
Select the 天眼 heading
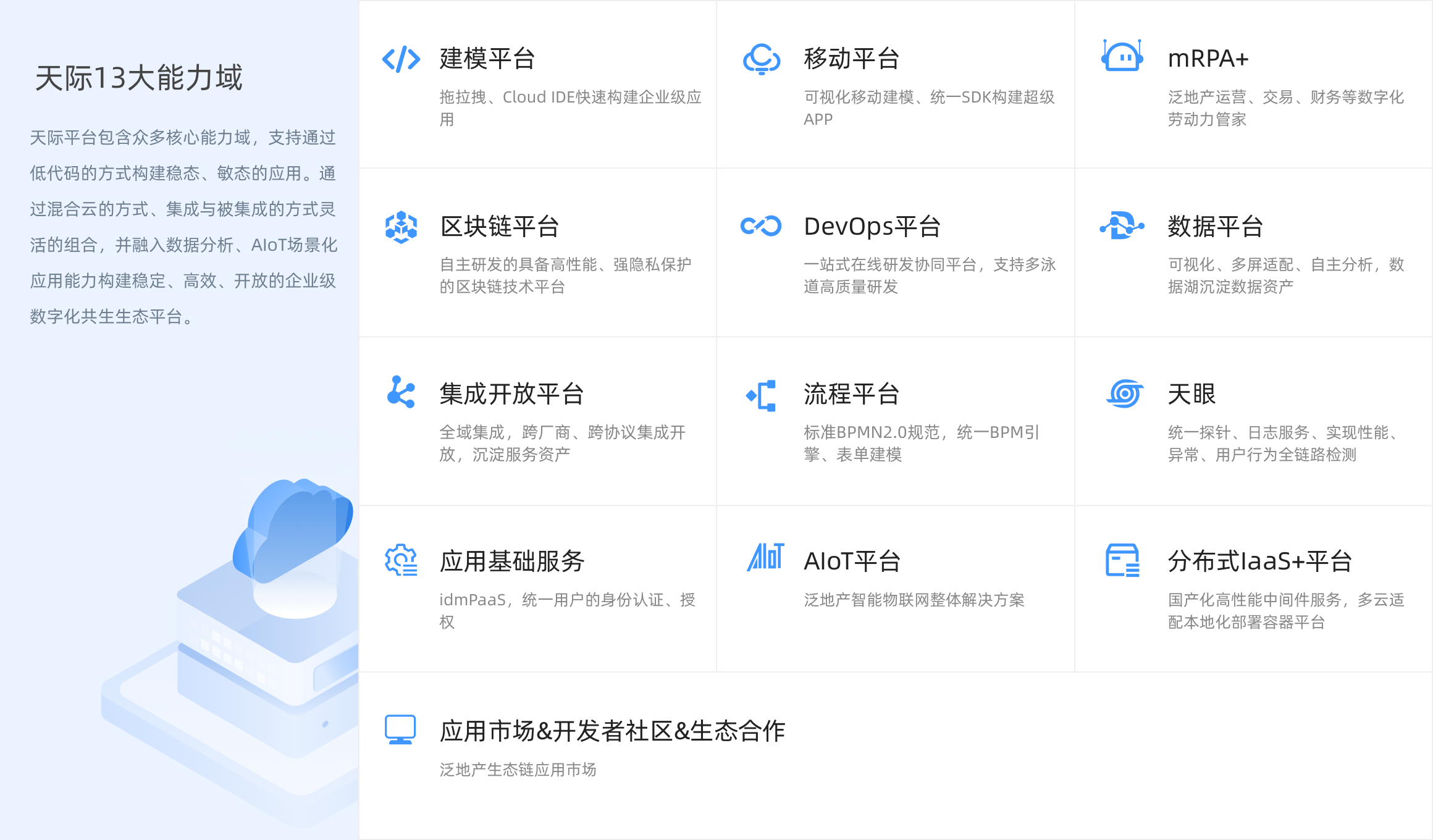point(1191,394)
